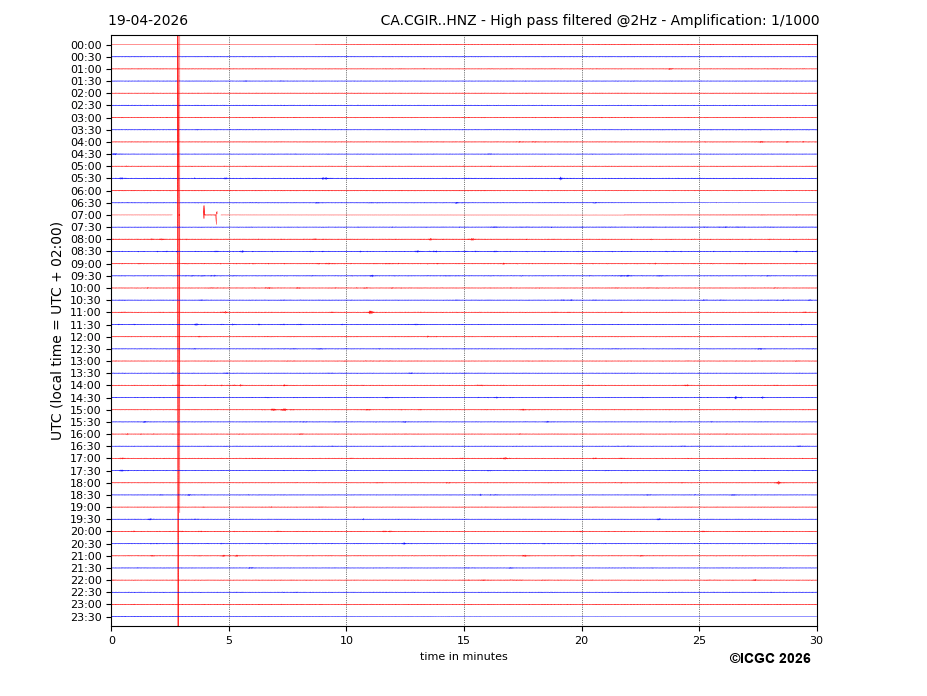Screen dimensions: 927x696
Task: Click the blue blip on the 14:30 trace
Action: (736, 397)
